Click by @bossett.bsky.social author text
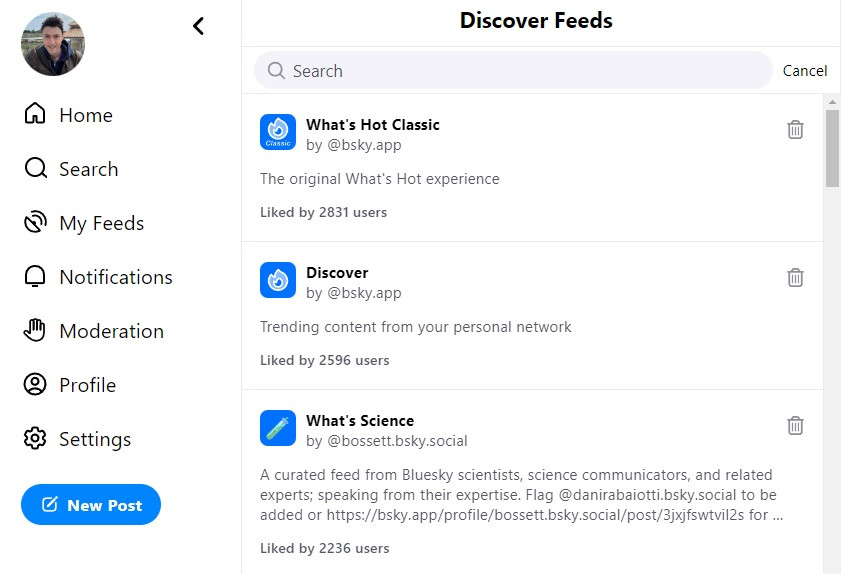 (387, 441)
